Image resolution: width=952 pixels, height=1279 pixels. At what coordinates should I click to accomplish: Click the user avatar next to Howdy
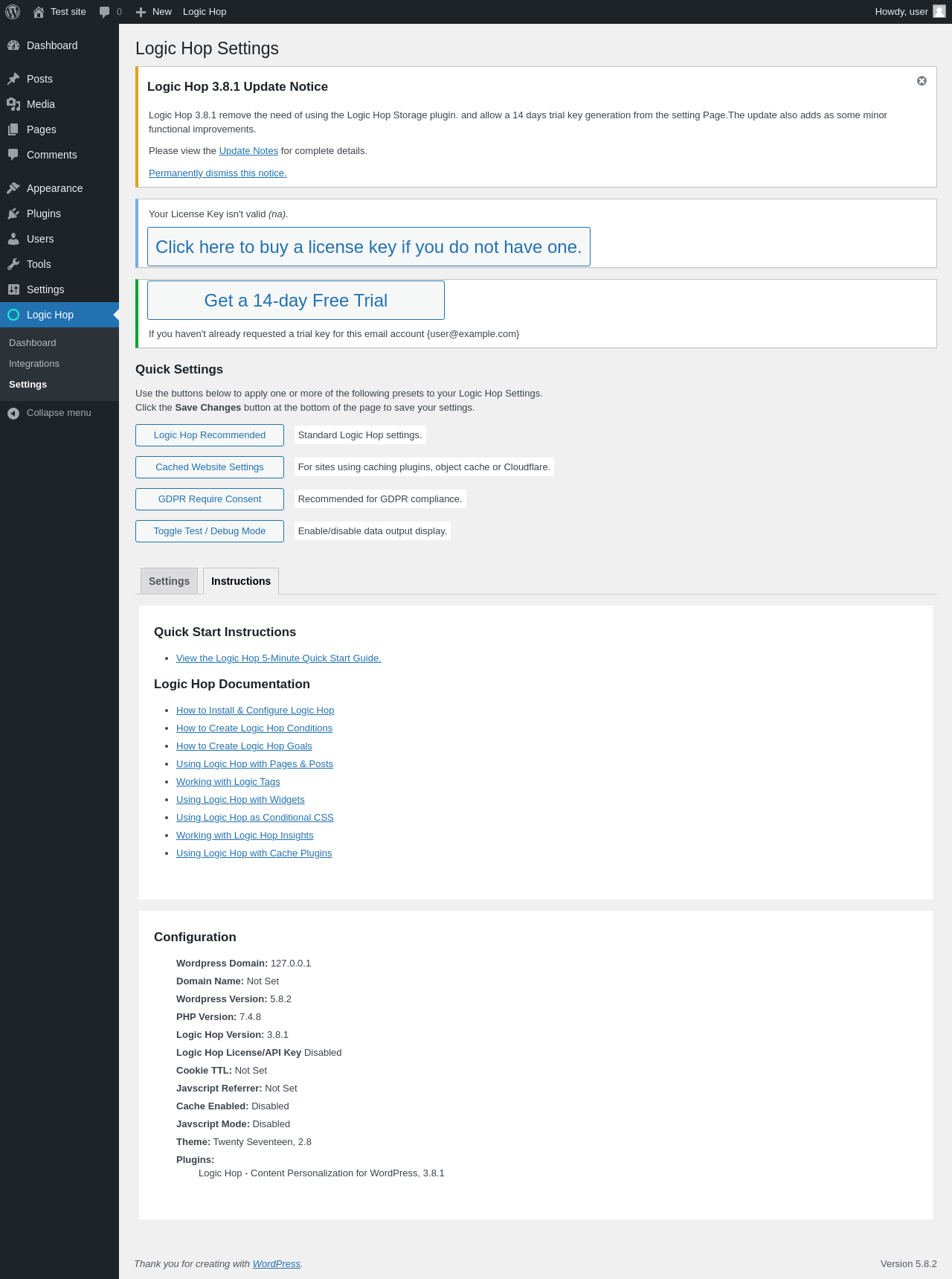click(939, 11)
